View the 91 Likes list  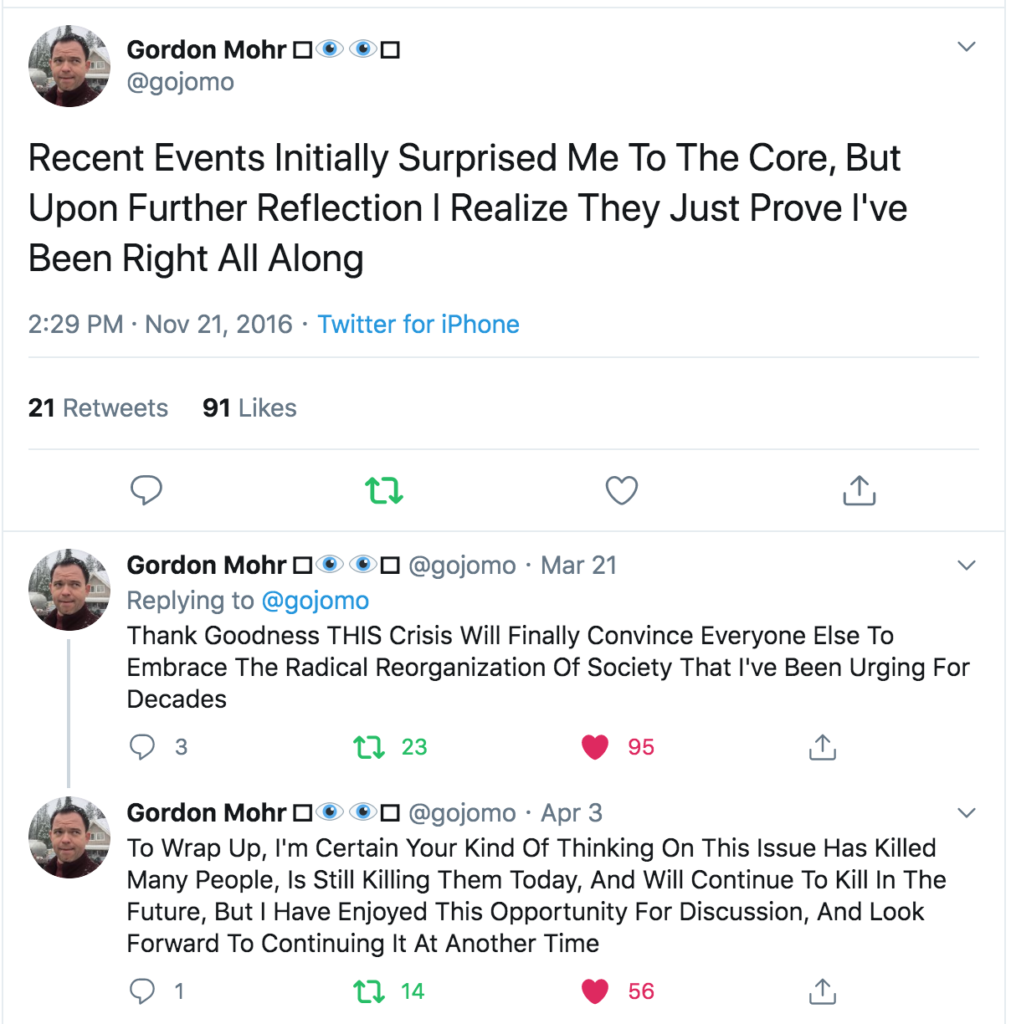point(249,408)
